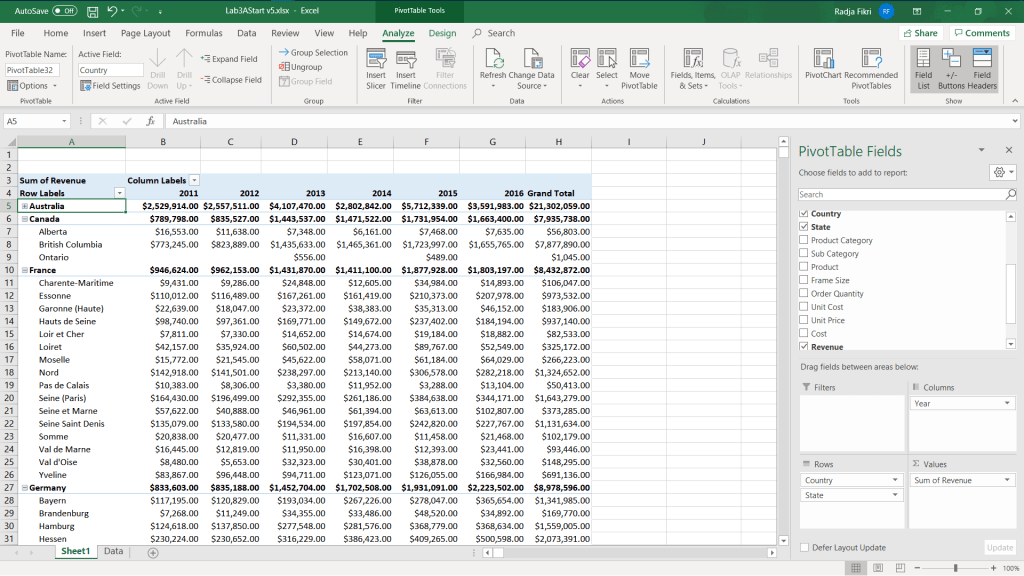Click Recommended PivotTables icon

[x=870, y=59]
